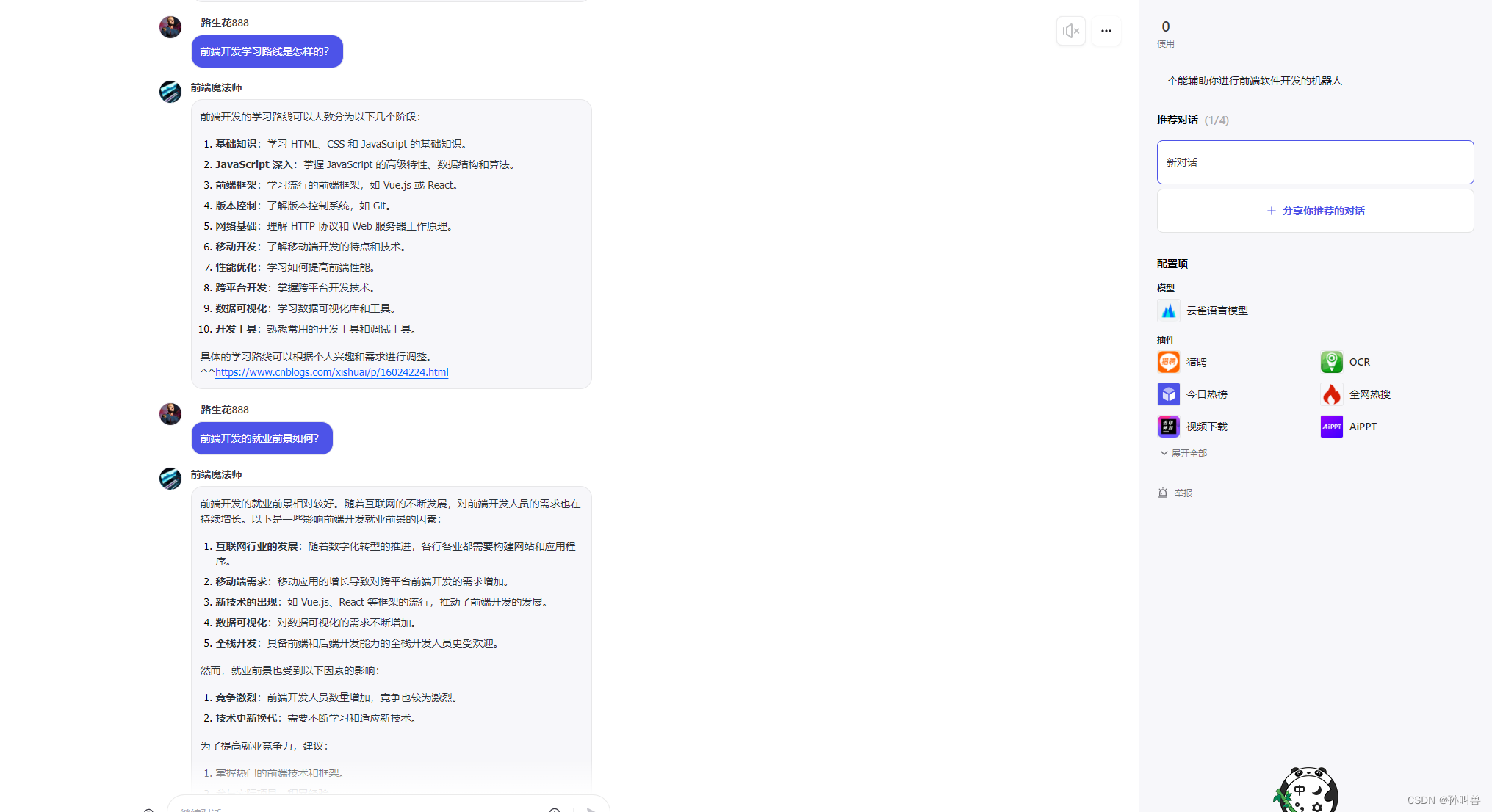The width and height of the screenshot is (1492, 812).
Task: Select the 新对话 recommended conversation
Action: click(1315, 162)
